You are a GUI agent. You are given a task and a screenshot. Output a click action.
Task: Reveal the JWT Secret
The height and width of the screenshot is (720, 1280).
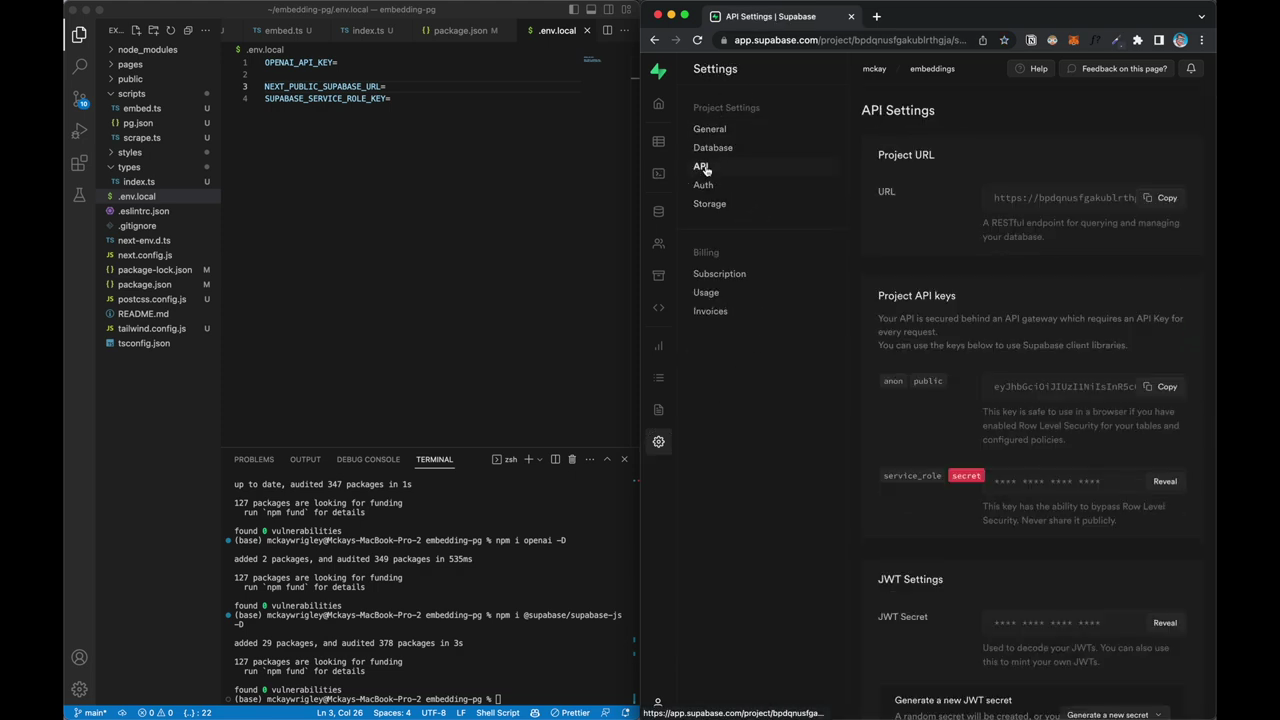(x=1165, y=623)
